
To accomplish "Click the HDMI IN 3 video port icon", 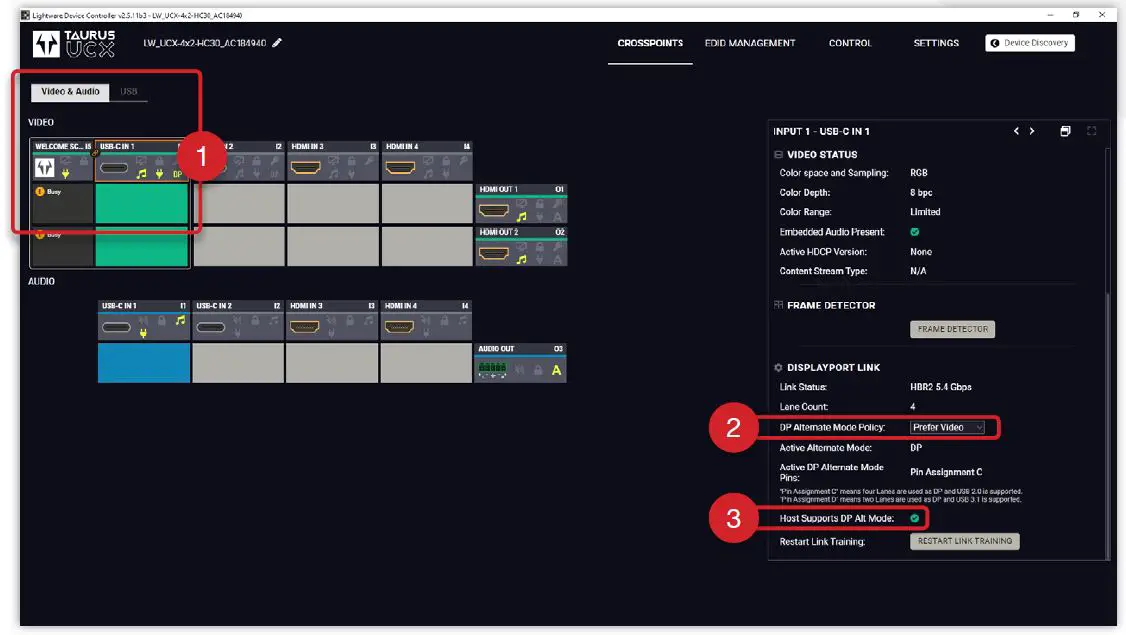I will 305,168.
